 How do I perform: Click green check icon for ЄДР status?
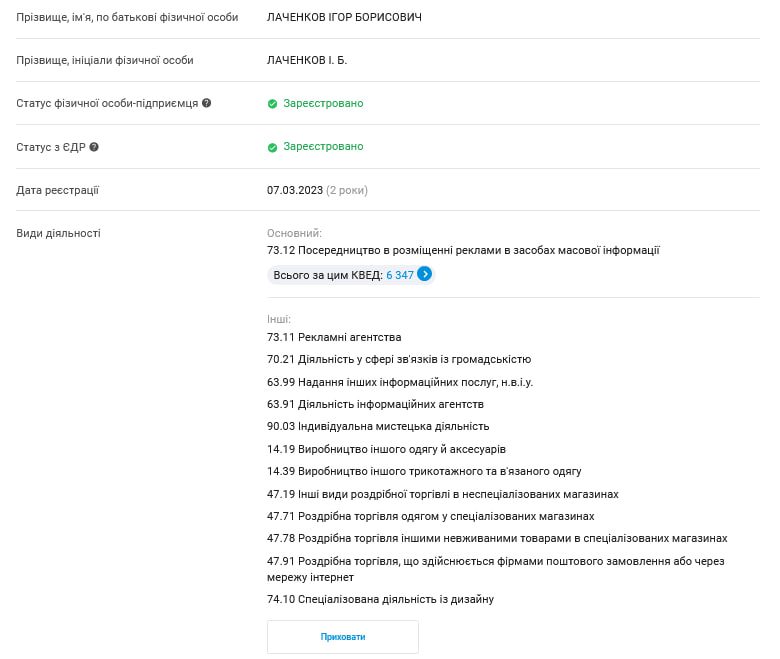(x=272, y=147)
